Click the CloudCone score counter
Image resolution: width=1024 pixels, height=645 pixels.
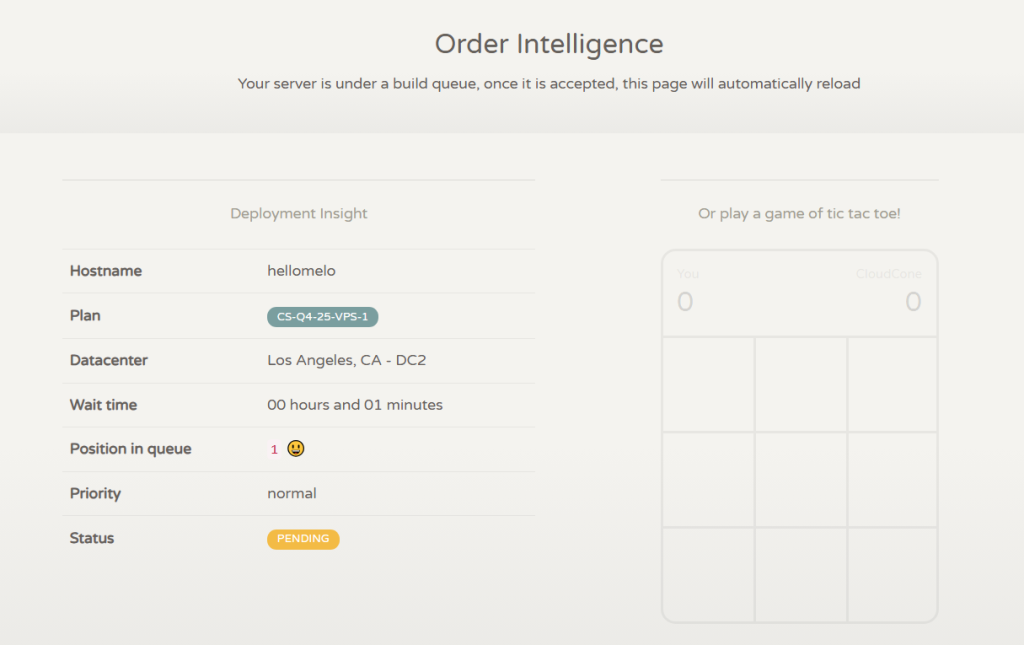tap(912, 301)
